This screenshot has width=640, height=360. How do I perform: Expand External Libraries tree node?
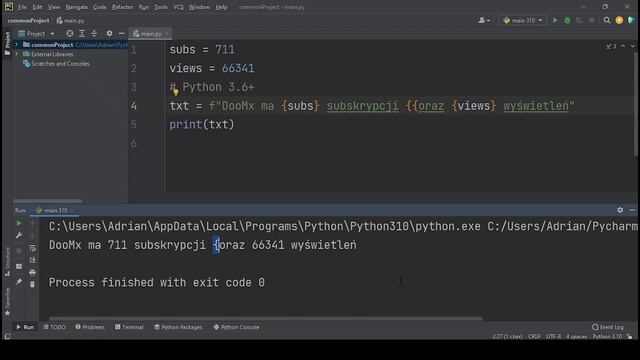click(x=17, y=54)
